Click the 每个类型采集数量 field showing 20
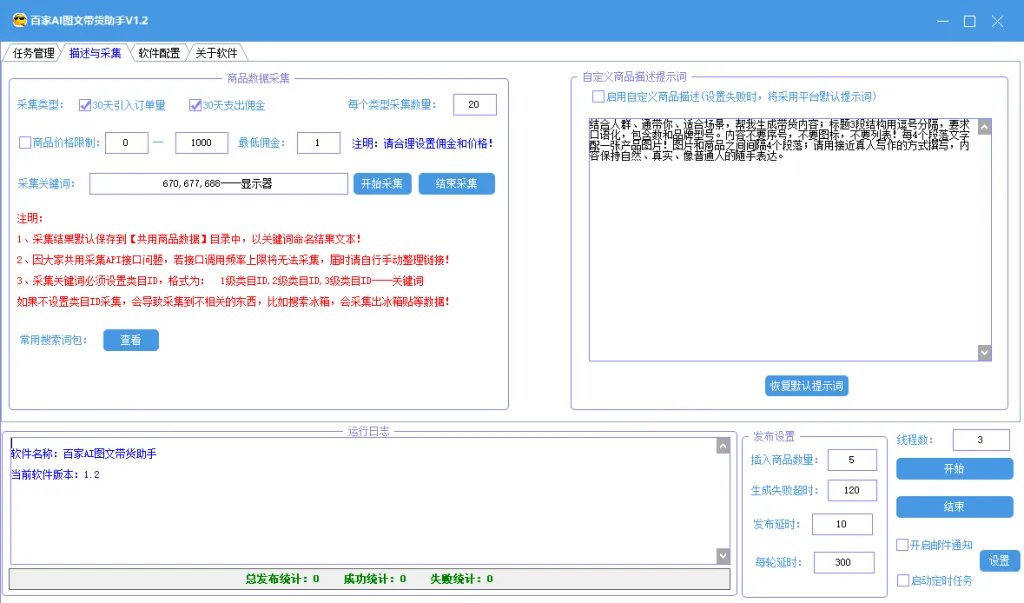The image size is (1024, 603). (474, 105)
